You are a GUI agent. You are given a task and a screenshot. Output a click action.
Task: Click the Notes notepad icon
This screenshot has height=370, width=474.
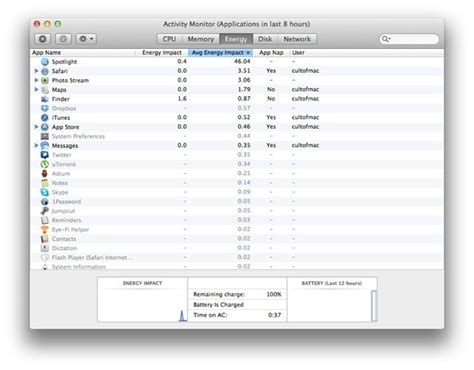pyautogui.click(x=45, y=183)
